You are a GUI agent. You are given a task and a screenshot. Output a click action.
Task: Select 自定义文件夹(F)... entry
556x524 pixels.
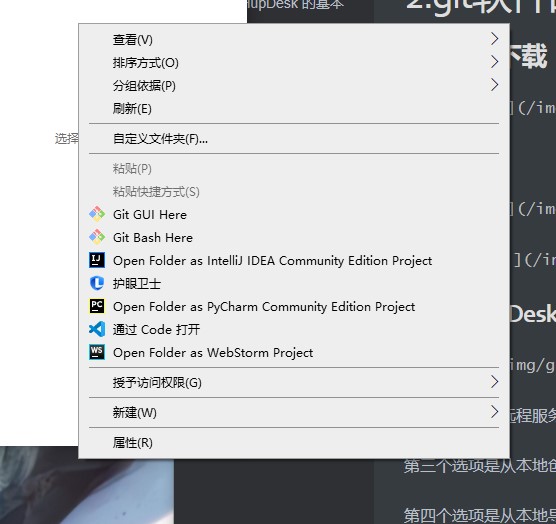coord(294,139)
